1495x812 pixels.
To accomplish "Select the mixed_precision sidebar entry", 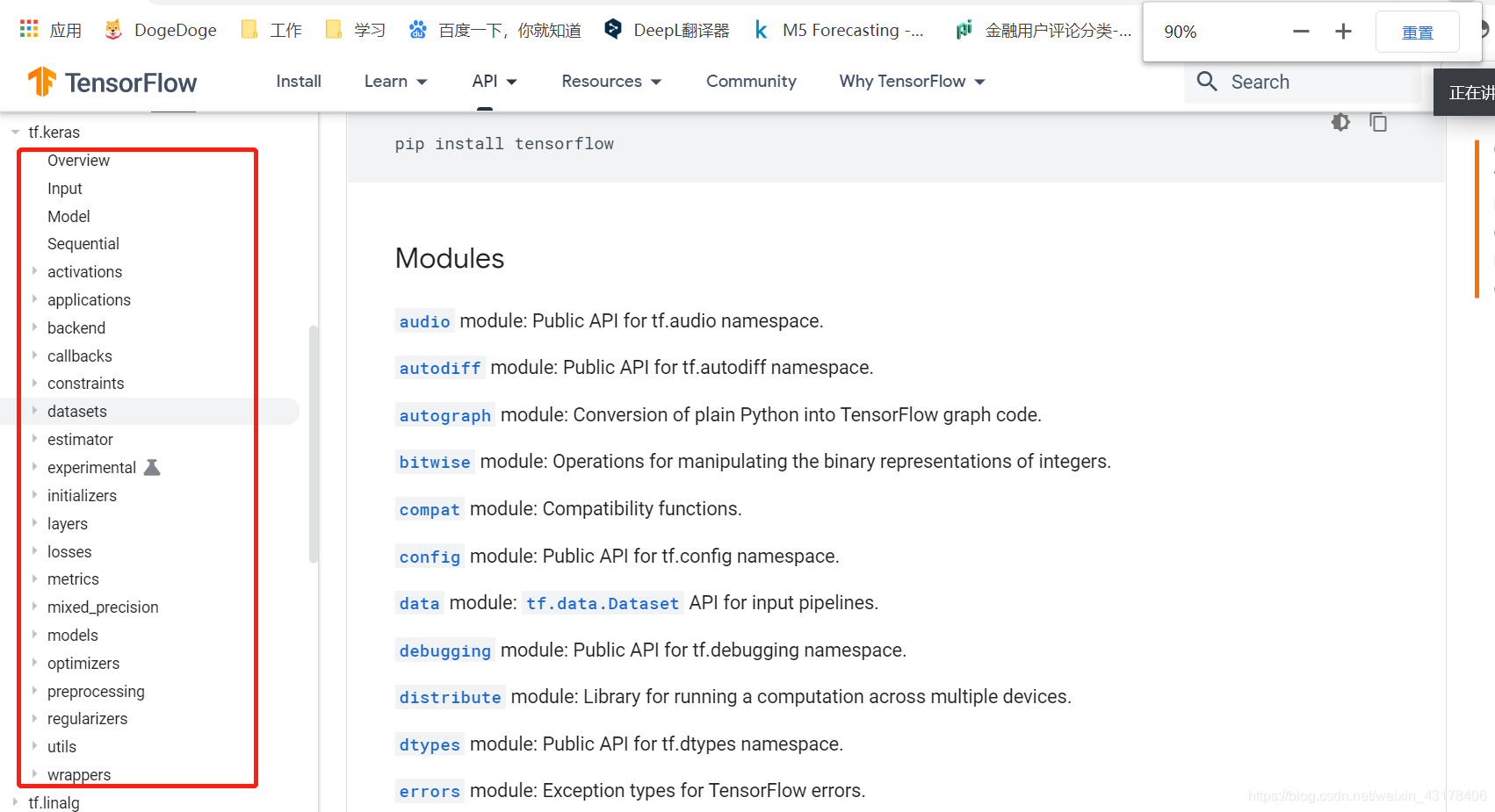I will 103,607.
